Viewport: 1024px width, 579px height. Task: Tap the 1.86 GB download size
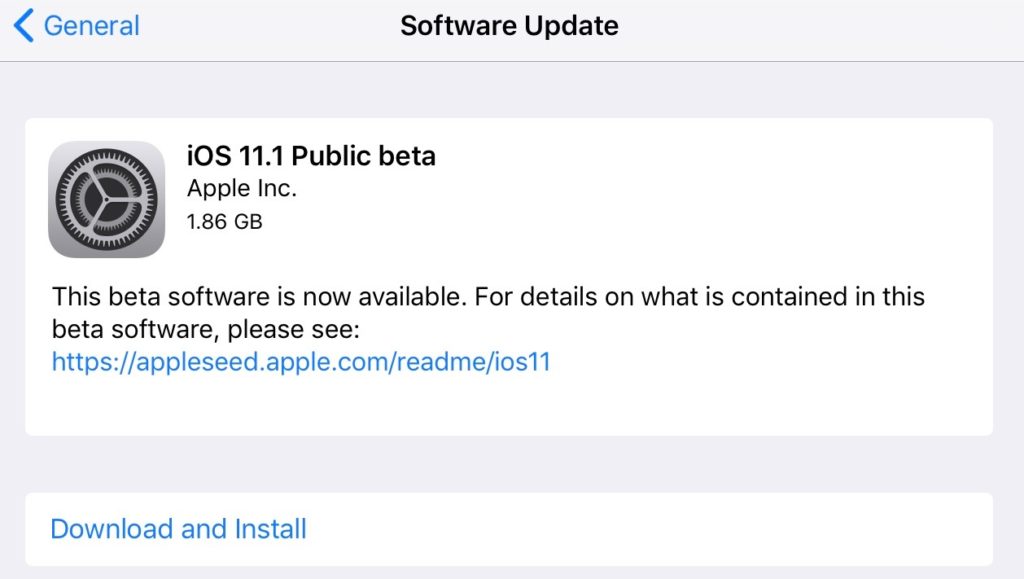pyautogui.click(x=225, y=221)
